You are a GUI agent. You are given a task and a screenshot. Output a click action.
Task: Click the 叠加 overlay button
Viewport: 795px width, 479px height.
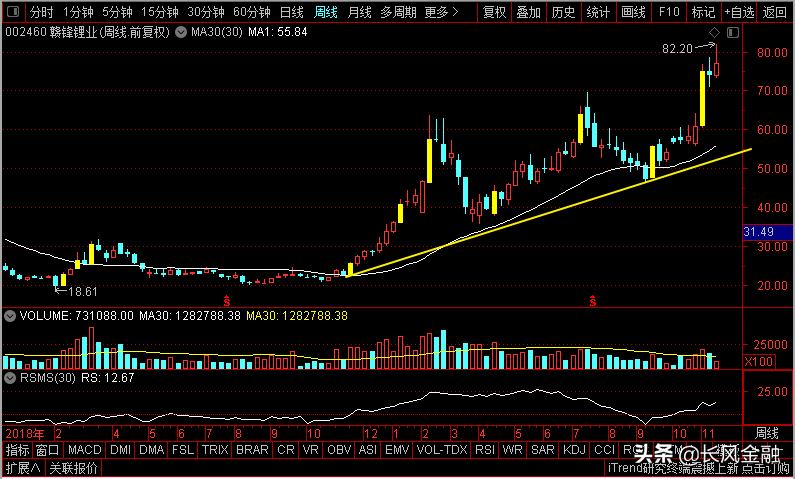529,12
